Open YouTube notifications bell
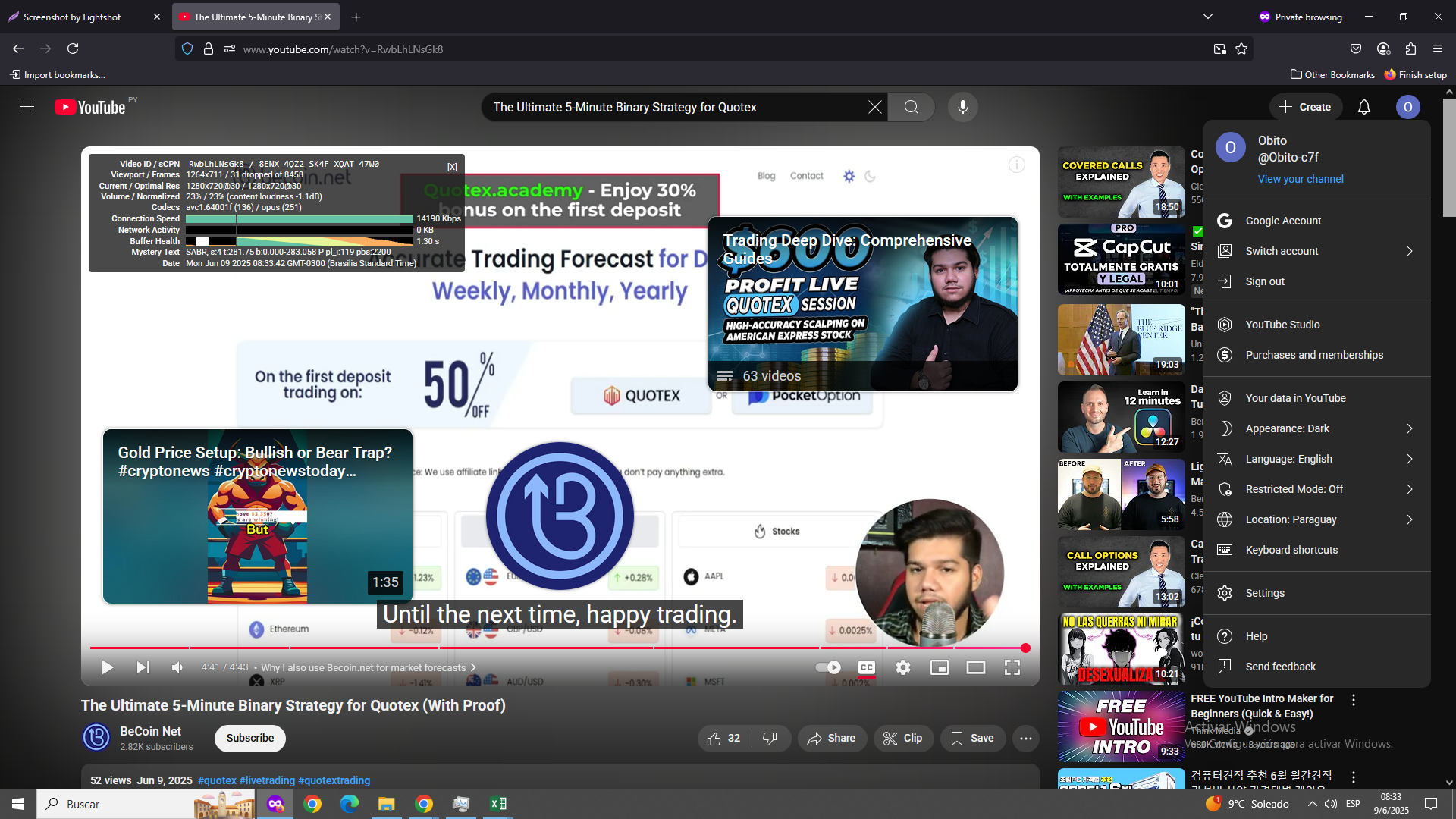This screenshot has height=819, width=1456. pos(1364,107)
